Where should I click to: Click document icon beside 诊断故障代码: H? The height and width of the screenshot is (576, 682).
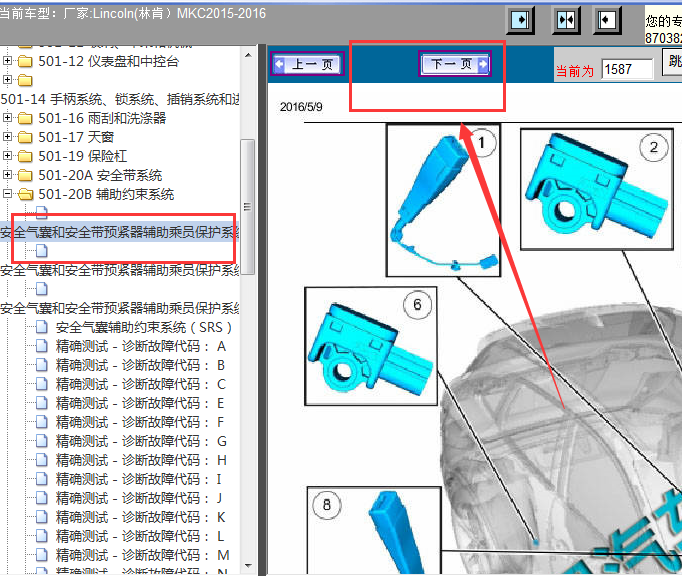[x=42, y=460]
